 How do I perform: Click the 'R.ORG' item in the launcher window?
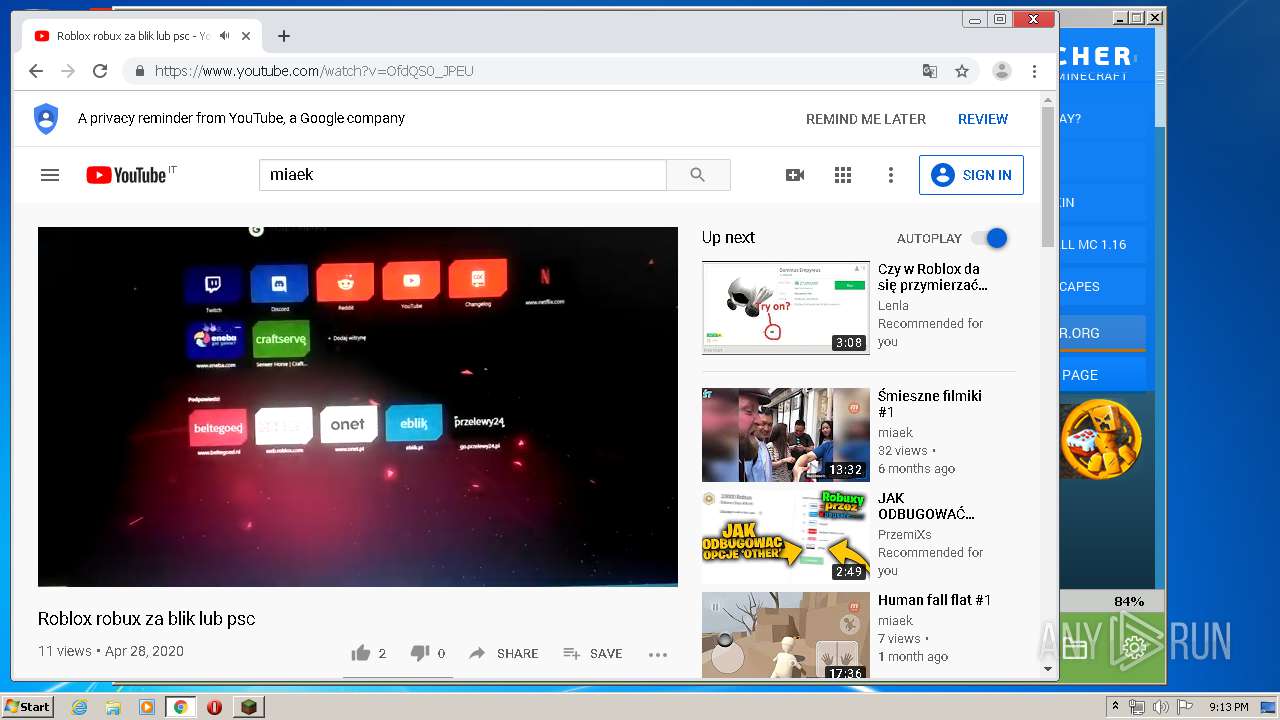1102,333
